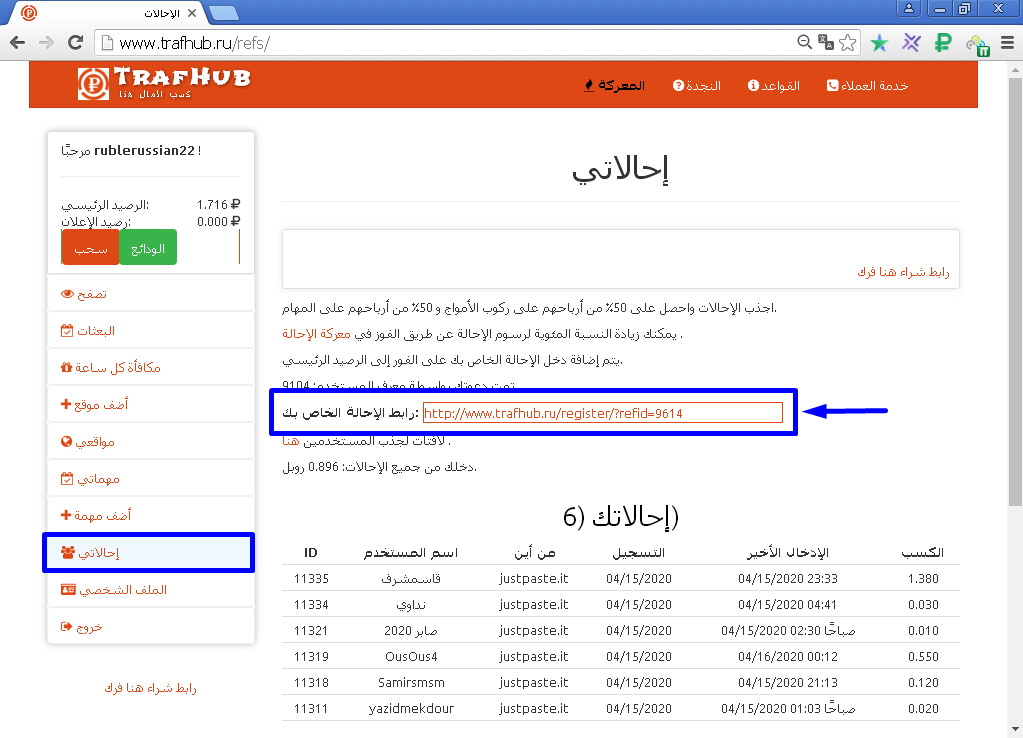Open أضف موقع in the sidebar
Viewport: 1023px width, 738px height.
pyautogui.click(x=151, y=405)
